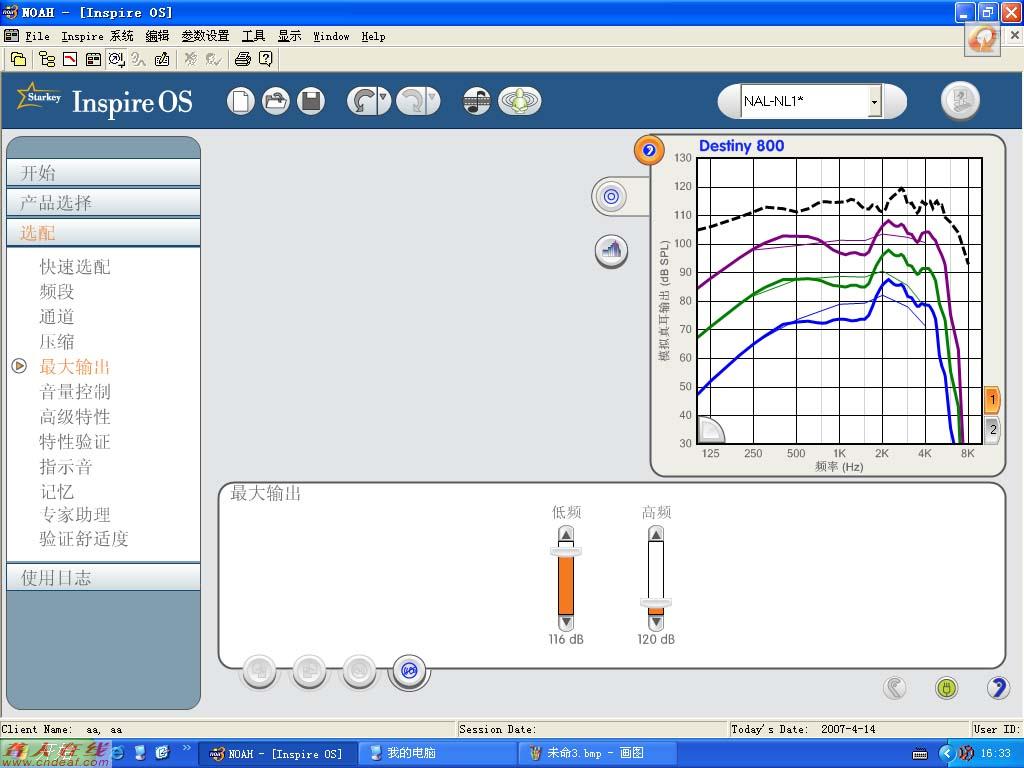Go to 频段 in the sidebar

(57, 291)
